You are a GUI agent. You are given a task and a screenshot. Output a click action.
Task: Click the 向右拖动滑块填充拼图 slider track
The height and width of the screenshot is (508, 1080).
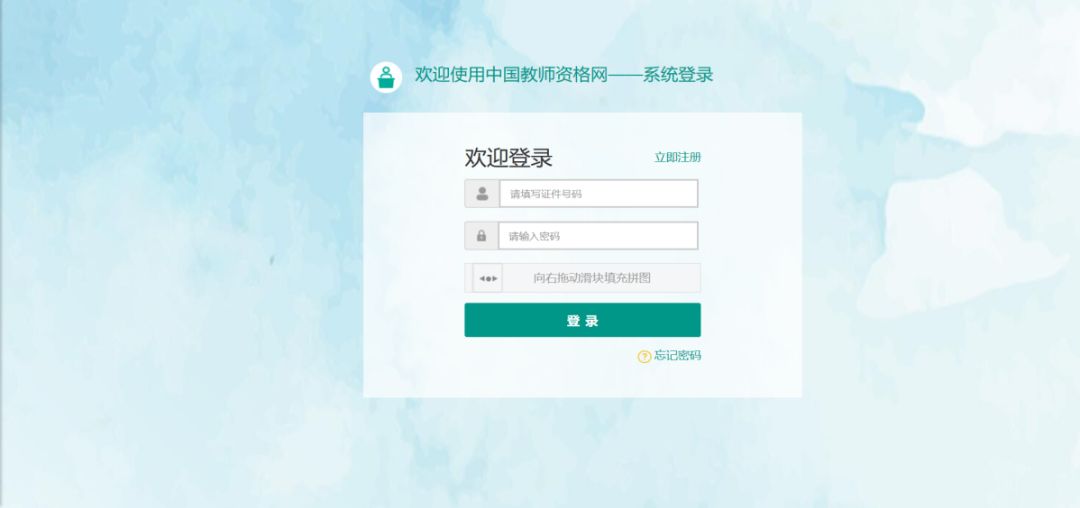pyautogui.click(x=583, y=278)
